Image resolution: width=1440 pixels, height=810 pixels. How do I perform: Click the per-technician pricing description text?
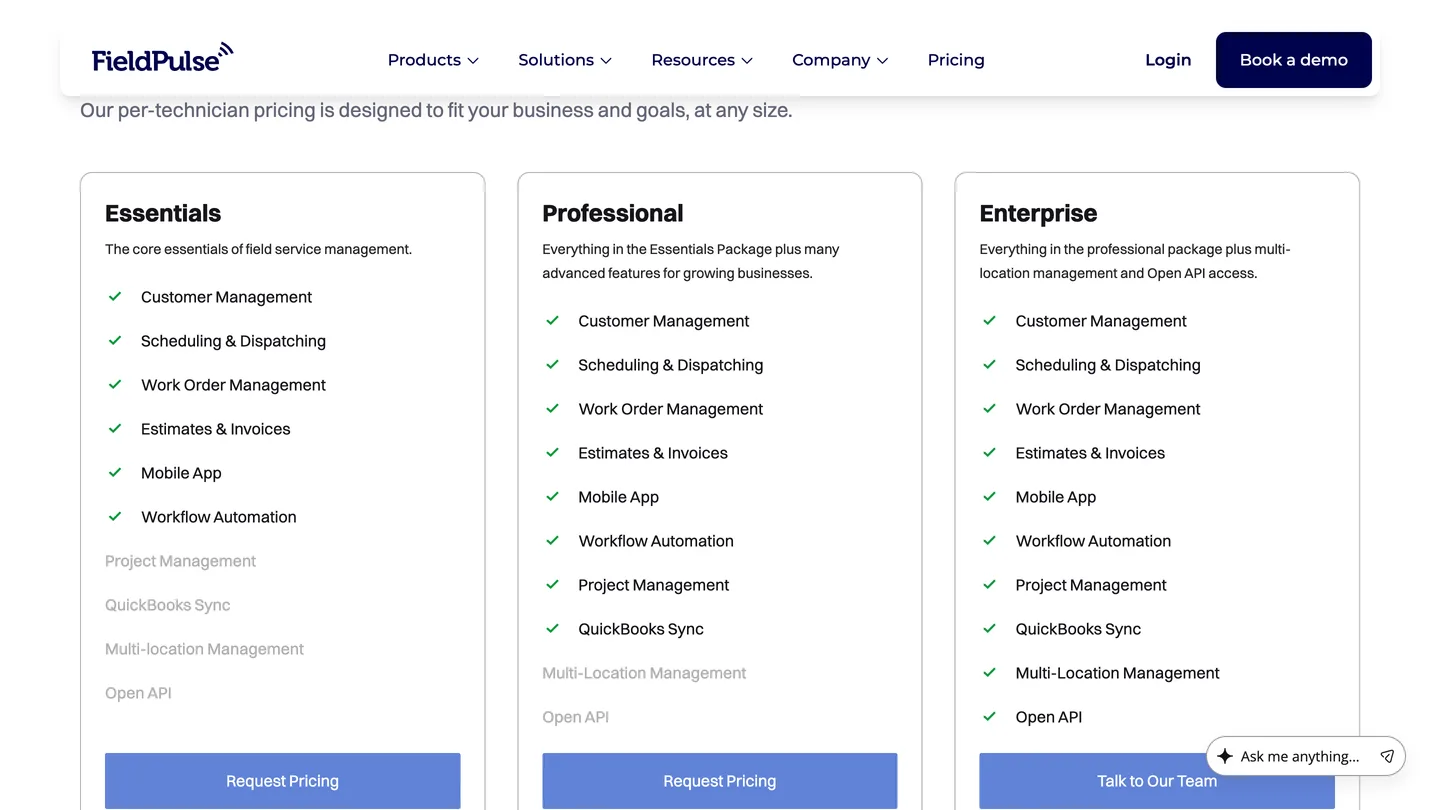click(436, 110)
